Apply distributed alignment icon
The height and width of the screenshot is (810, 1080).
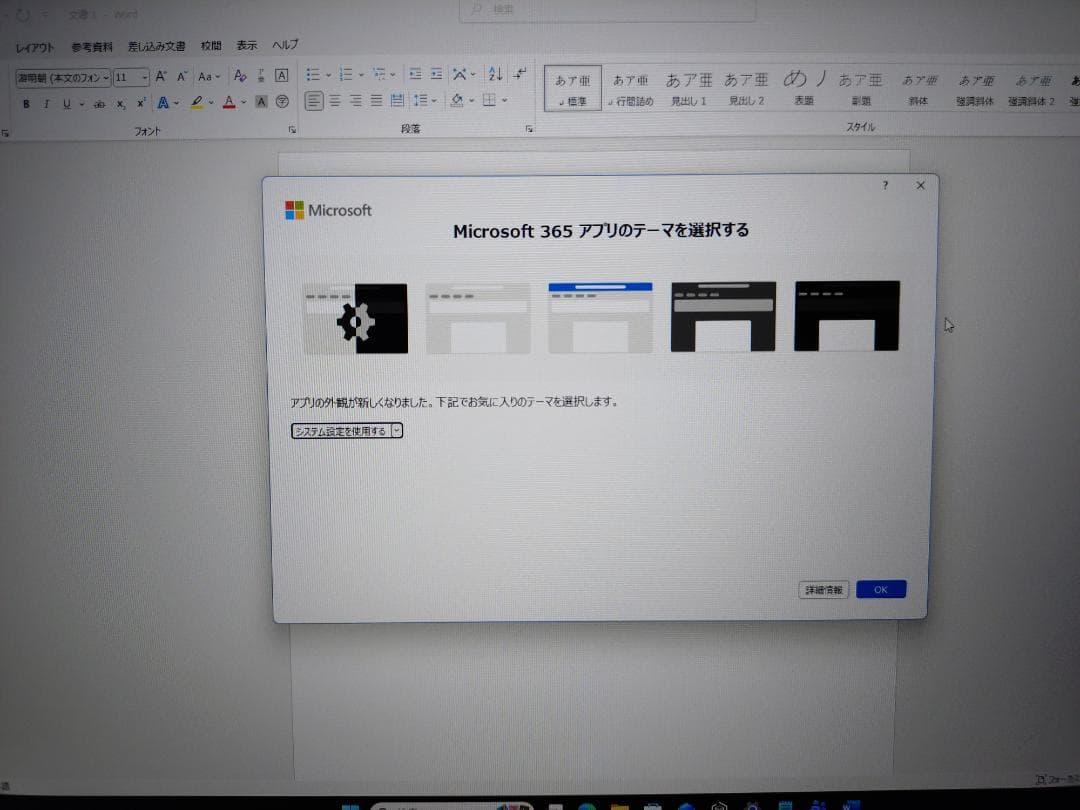397,101
